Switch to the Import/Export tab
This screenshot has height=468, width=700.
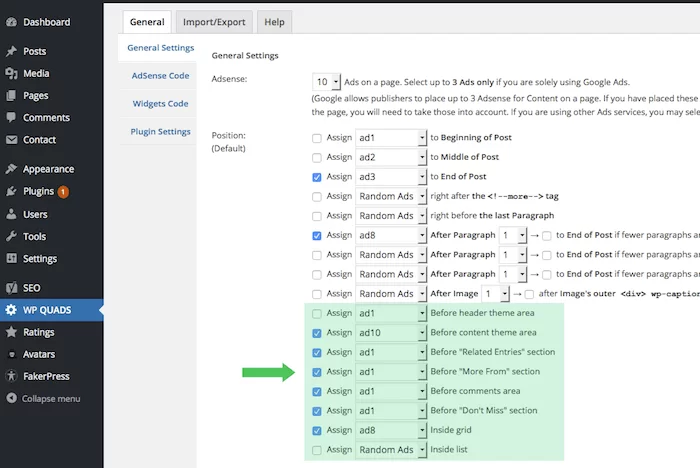tap(216, 22)
